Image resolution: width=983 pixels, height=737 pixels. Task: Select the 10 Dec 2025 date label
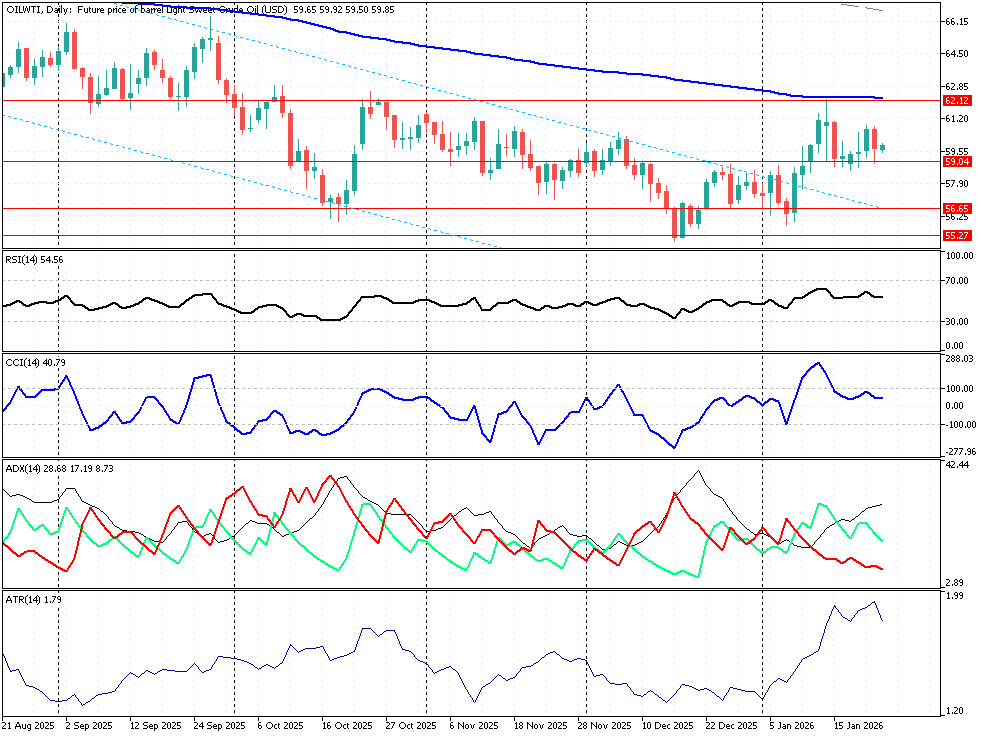(x=666, y=724)
